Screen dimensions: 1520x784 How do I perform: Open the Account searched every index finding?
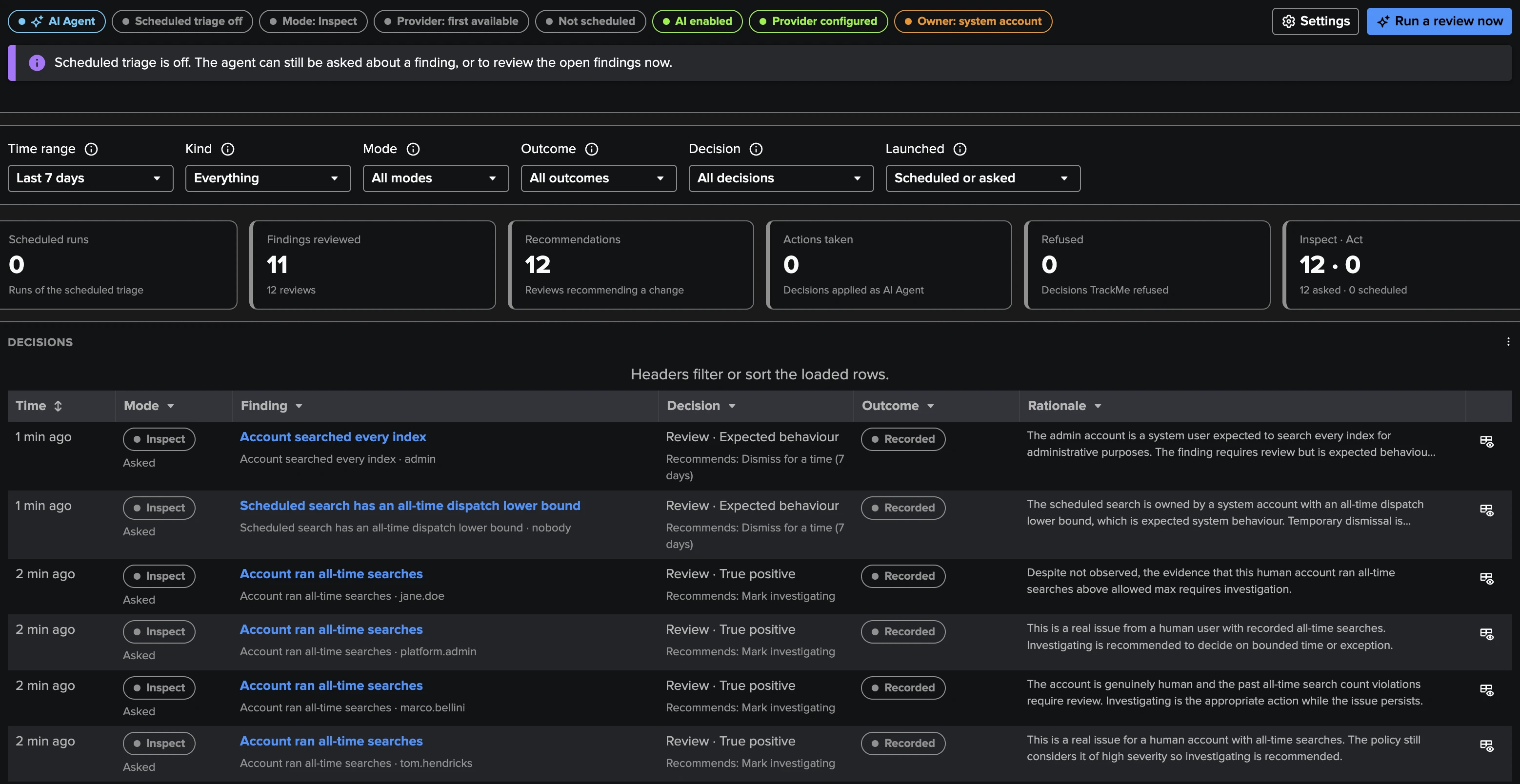pos(333,437)
